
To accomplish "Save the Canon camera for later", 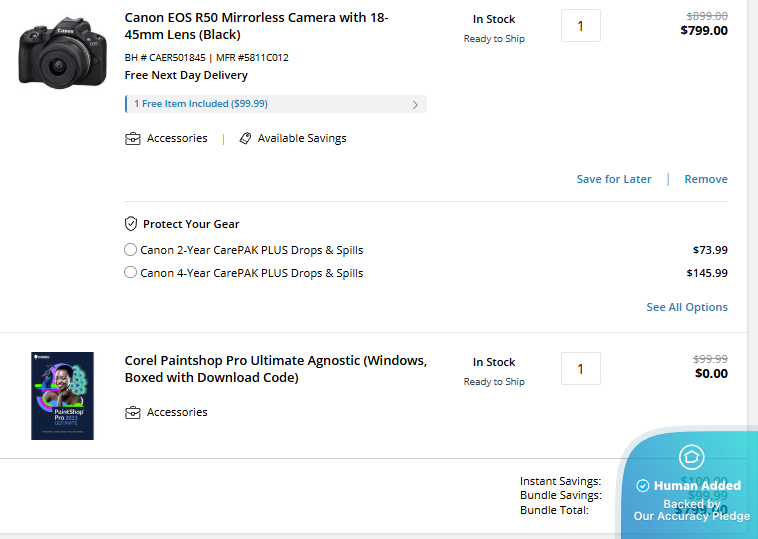I will (613, 179).
